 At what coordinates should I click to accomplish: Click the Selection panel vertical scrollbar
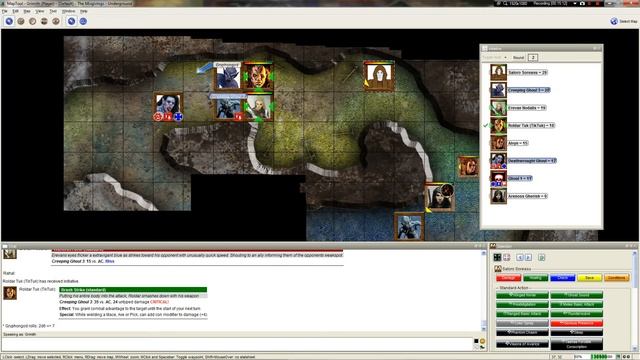[635, 300]
